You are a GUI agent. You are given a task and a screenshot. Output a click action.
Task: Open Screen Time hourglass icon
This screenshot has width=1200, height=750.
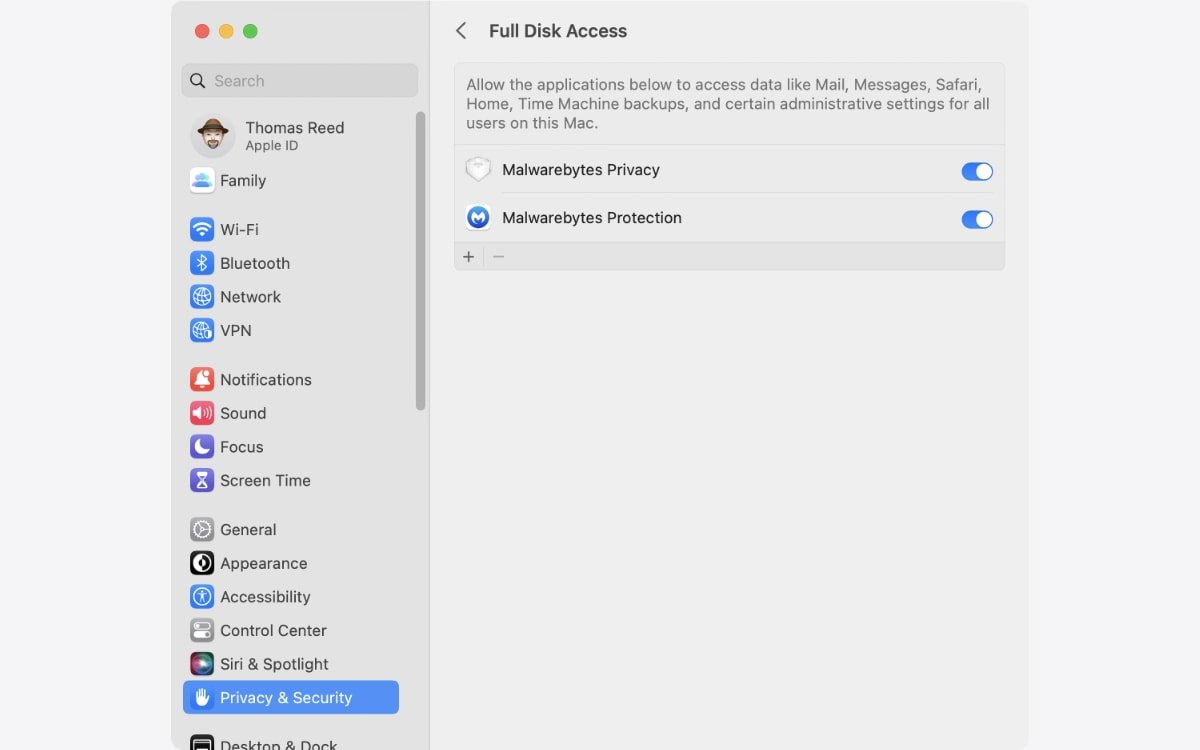click(x=202, y=480)
